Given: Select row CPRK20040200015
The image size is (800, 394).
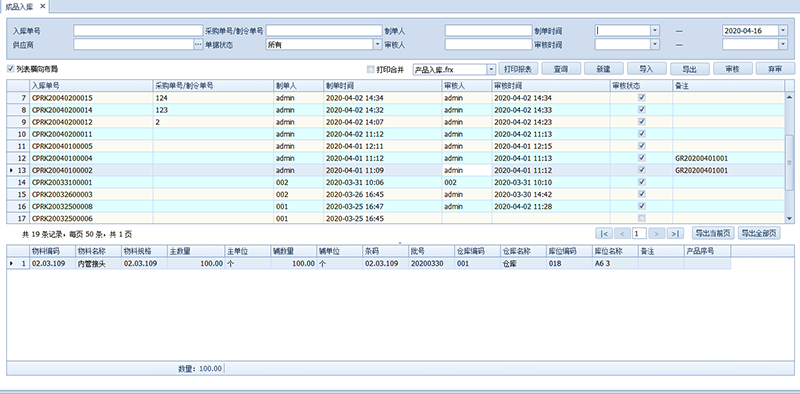Looking at the screenshot, I should pyautogui.click(x=395, y=97).
